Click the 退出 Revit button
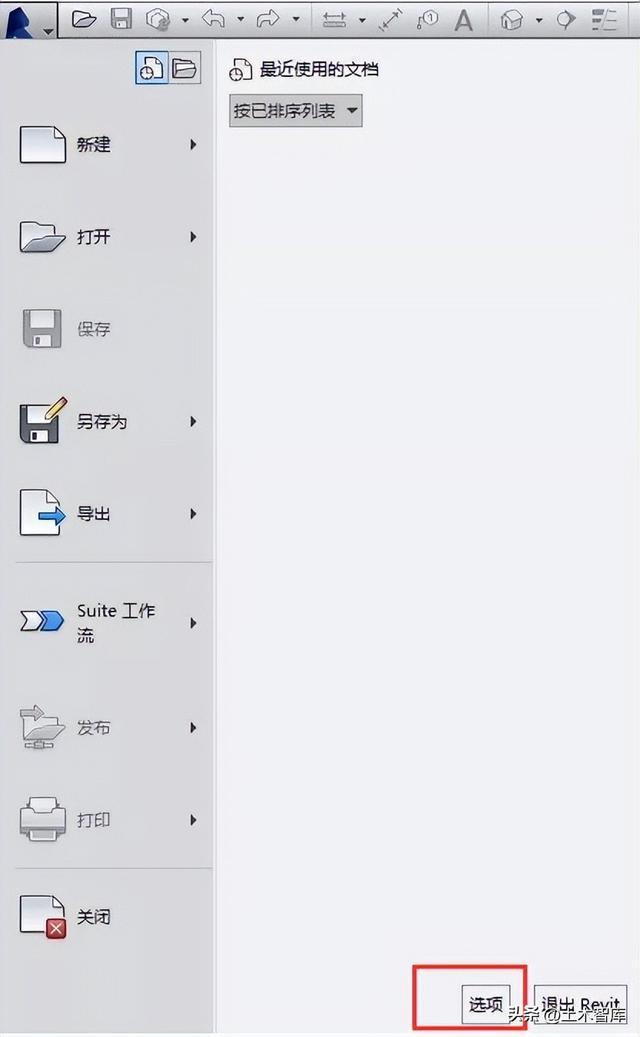 (580, 1004)
